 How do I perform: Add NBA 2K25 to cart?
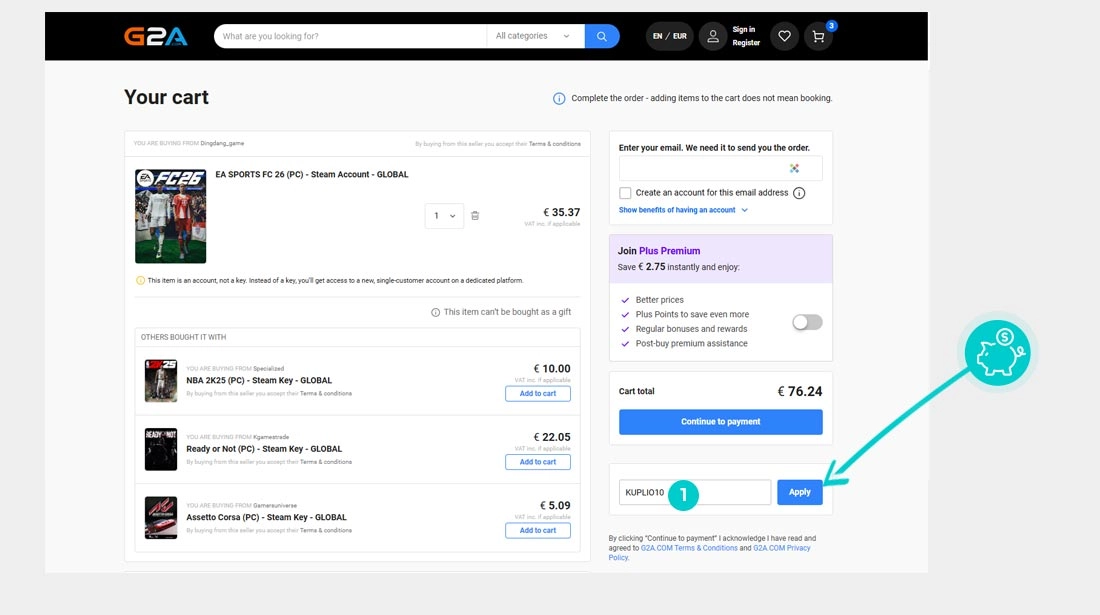[x=537, y=394]
